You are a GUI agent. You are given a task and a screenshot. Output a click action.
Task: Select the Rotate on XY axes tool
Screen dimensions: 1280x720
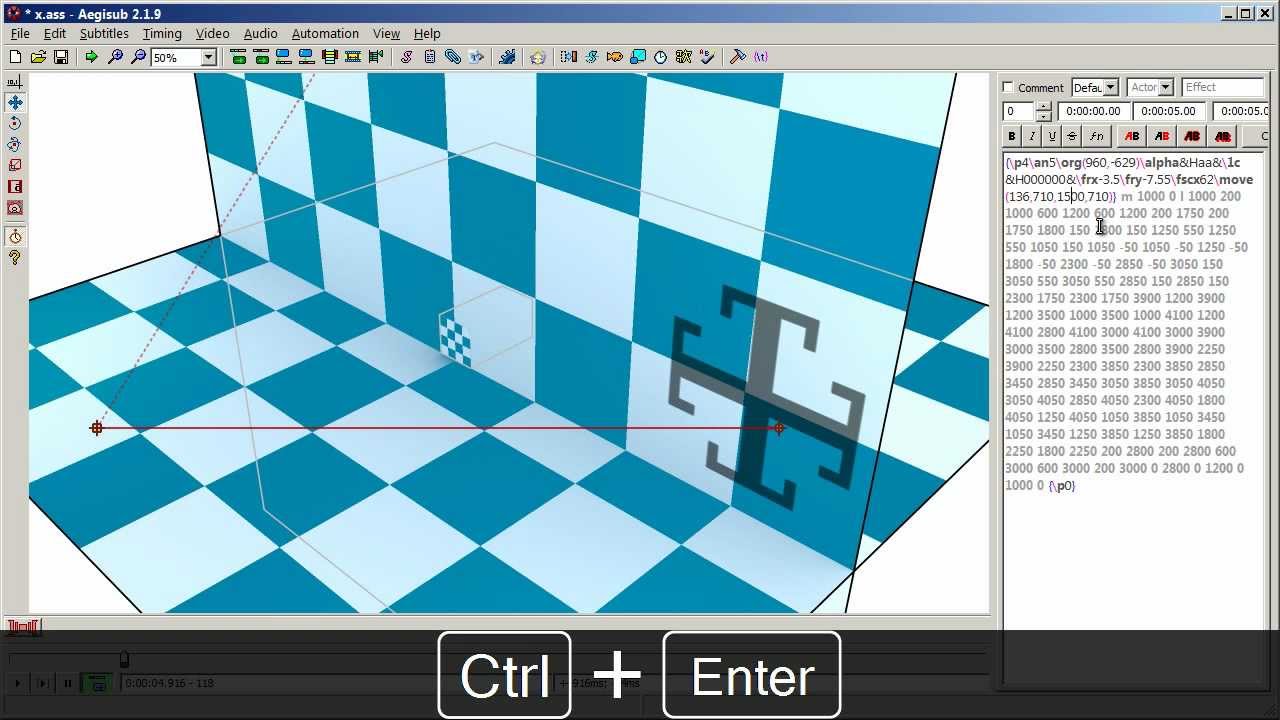tap(15, 144)
